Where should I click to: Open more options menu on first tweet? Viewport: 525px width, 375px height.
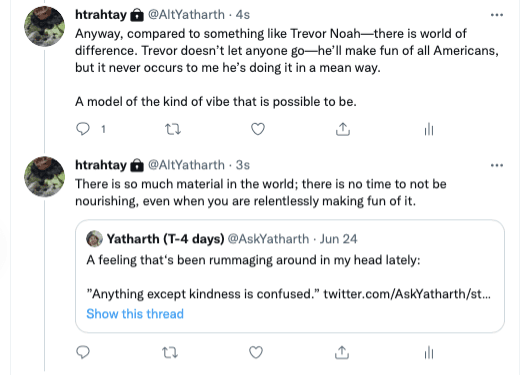click(497, 15)
